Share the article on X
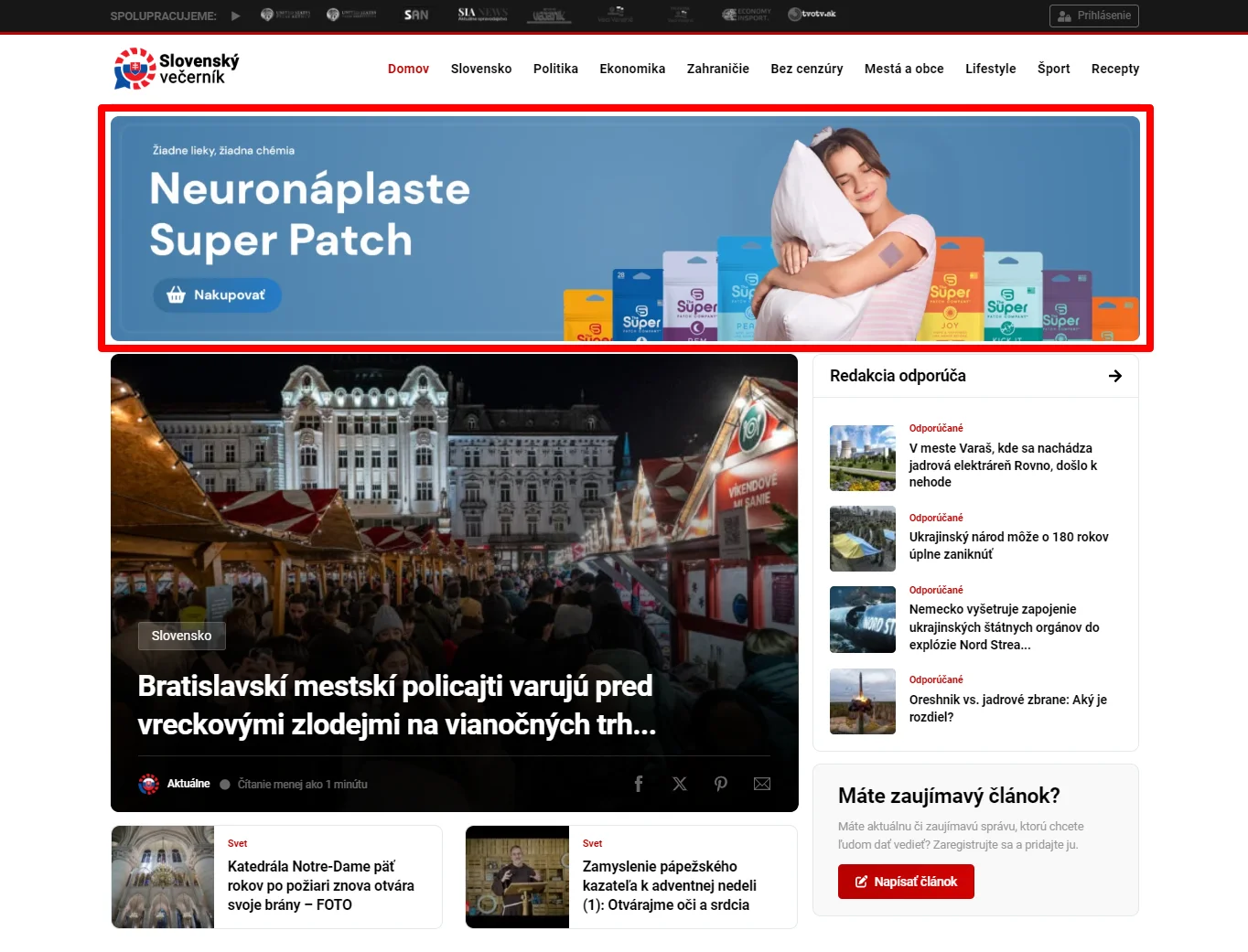The height and width of the screenshot is (952, 1248). 680,784
